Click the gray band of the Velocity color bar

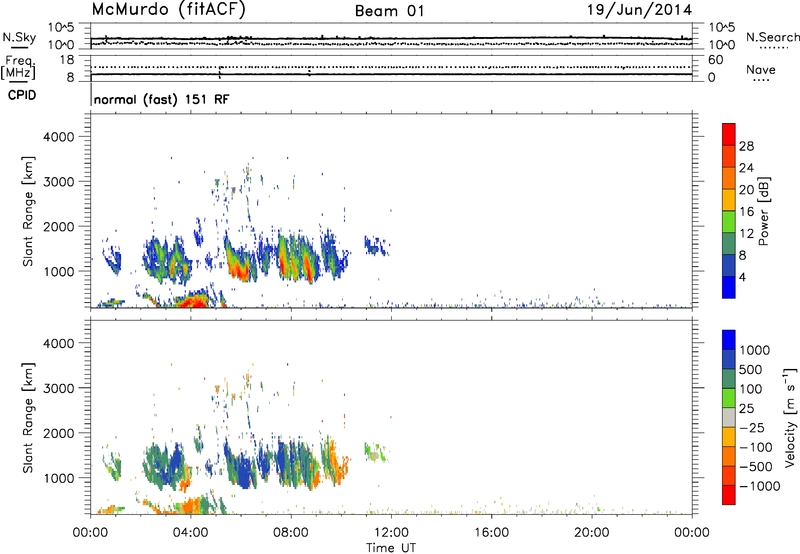[729, 418]
